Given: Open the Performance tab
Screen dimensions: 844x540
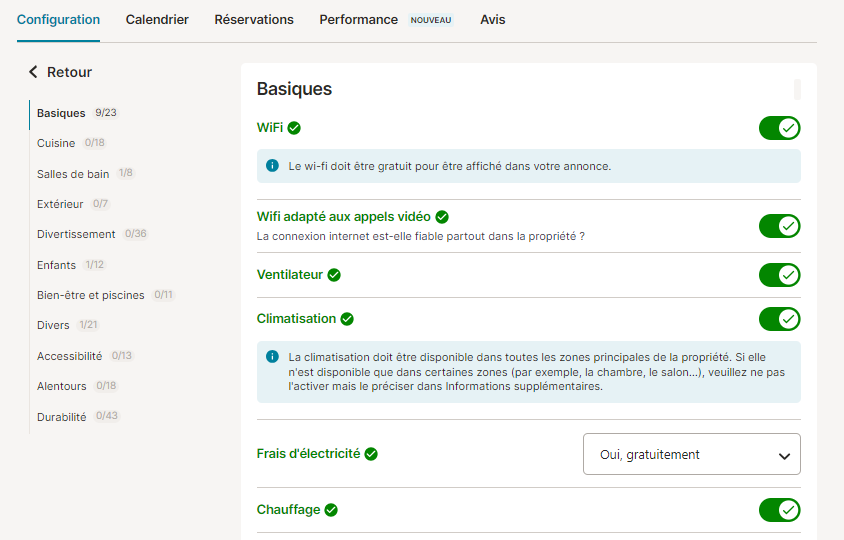Looking at the screenshot, I should [358, 20].
